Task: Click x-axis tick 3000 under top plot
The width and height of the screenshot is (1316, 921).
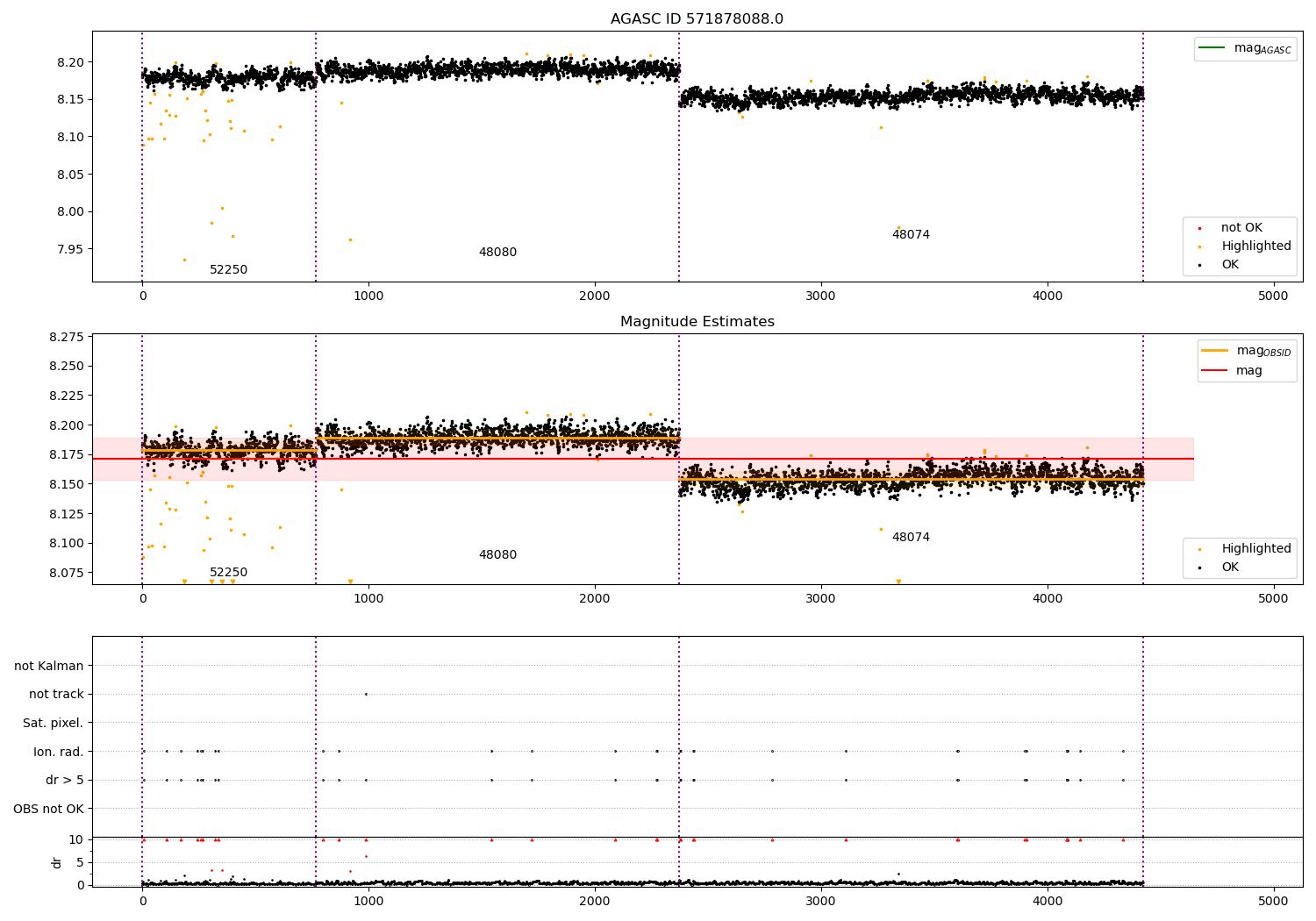Action: point(821,296)
